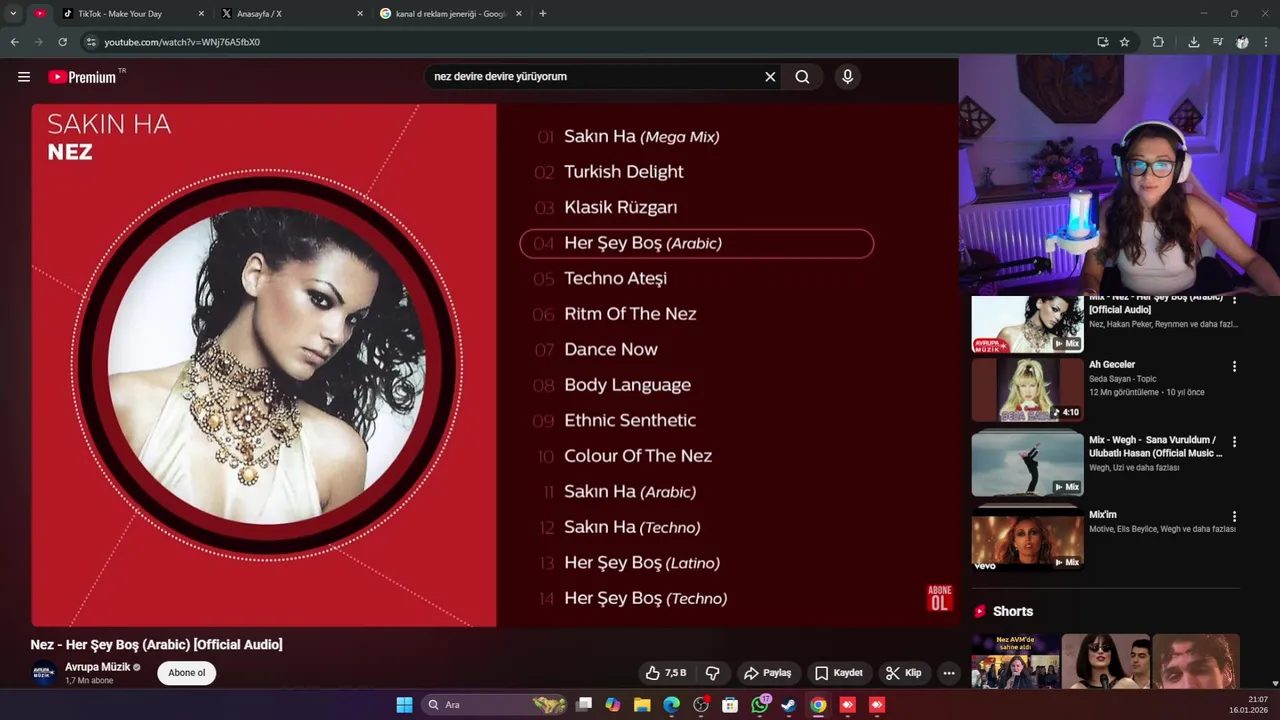Open File Explorer from taskbar
The image size is (1280, 720).
click(x=642, y=705)
